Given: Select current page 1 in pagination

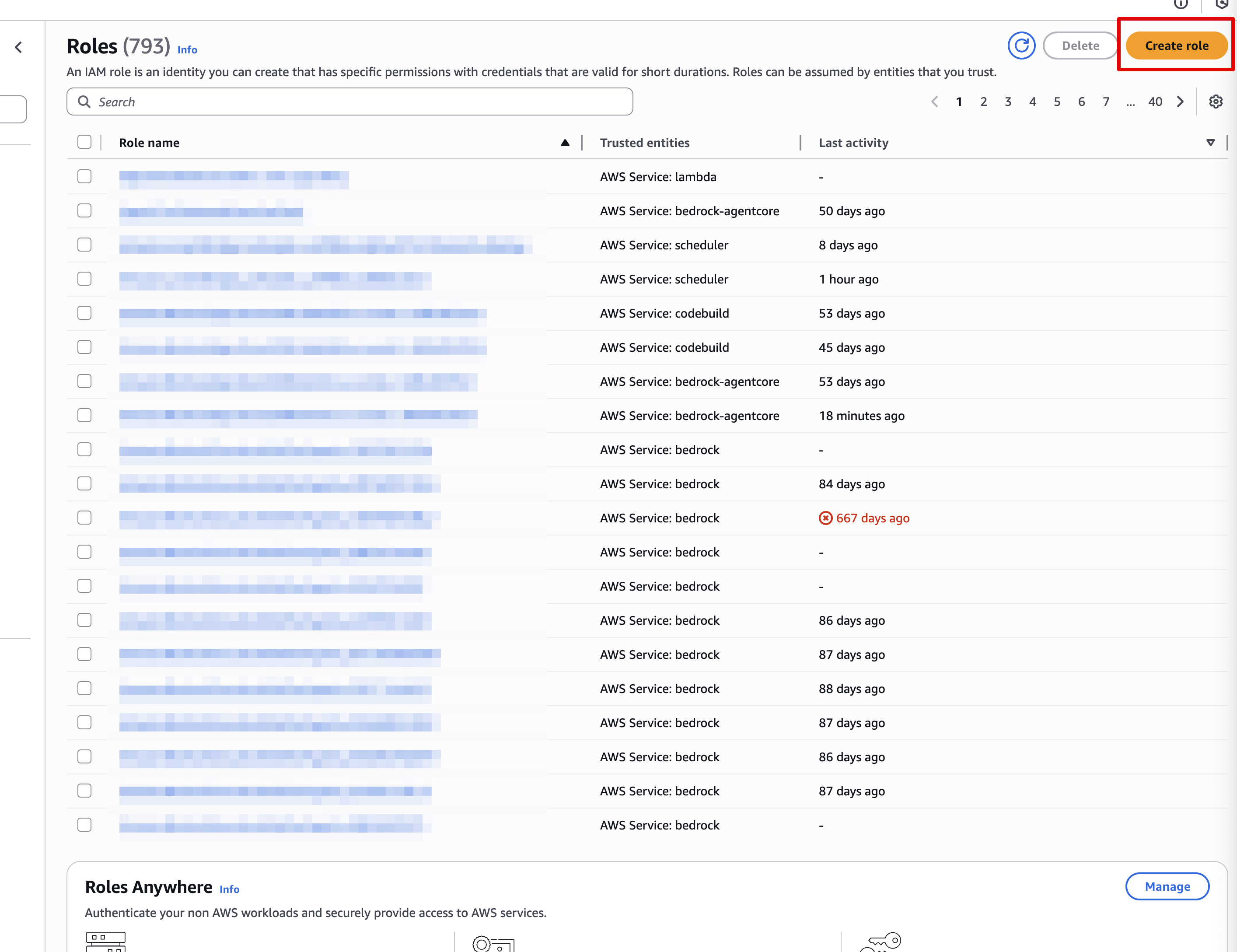Looking at the screenshot, I should click(x=959, y=101).
